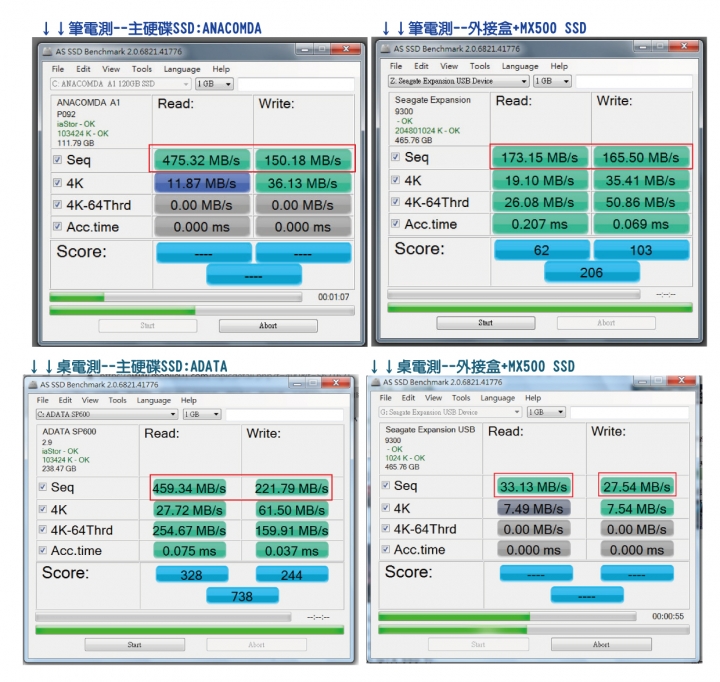
Task: Toggle 4K-64Thrd checkbox in desktop MX500 window
Action: [386, 528]
